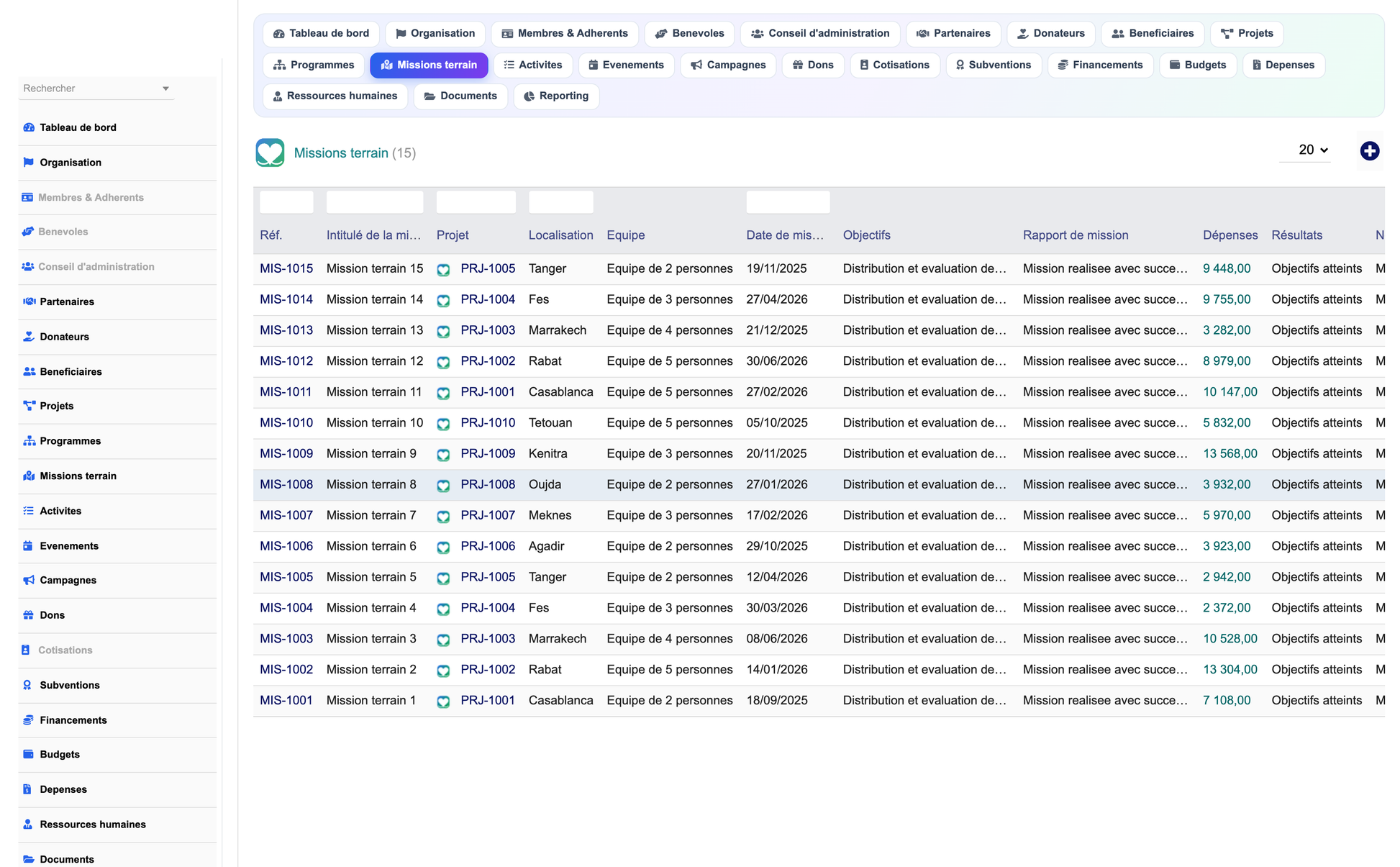Image resolution: width=1400 pixels, height=867 pixels.
Task: Click the Budgets icon in sidebar
Action: 29,754
